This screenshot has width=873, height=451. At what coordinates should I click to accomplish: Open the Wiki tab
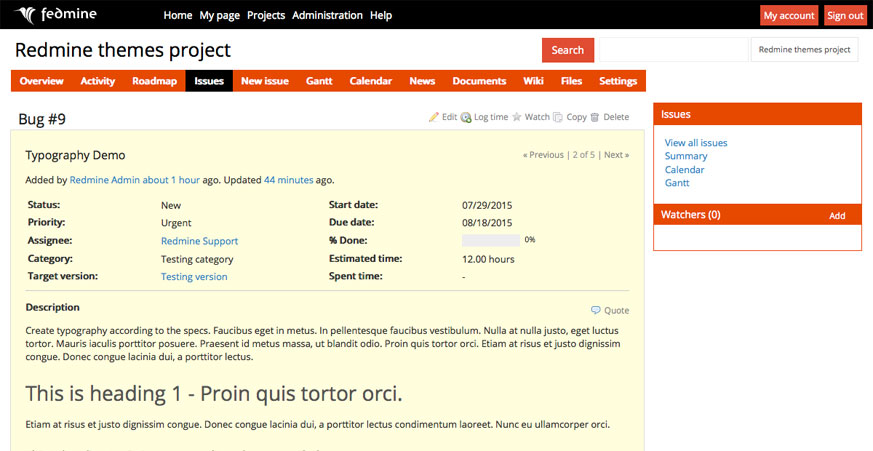(533, 81)
